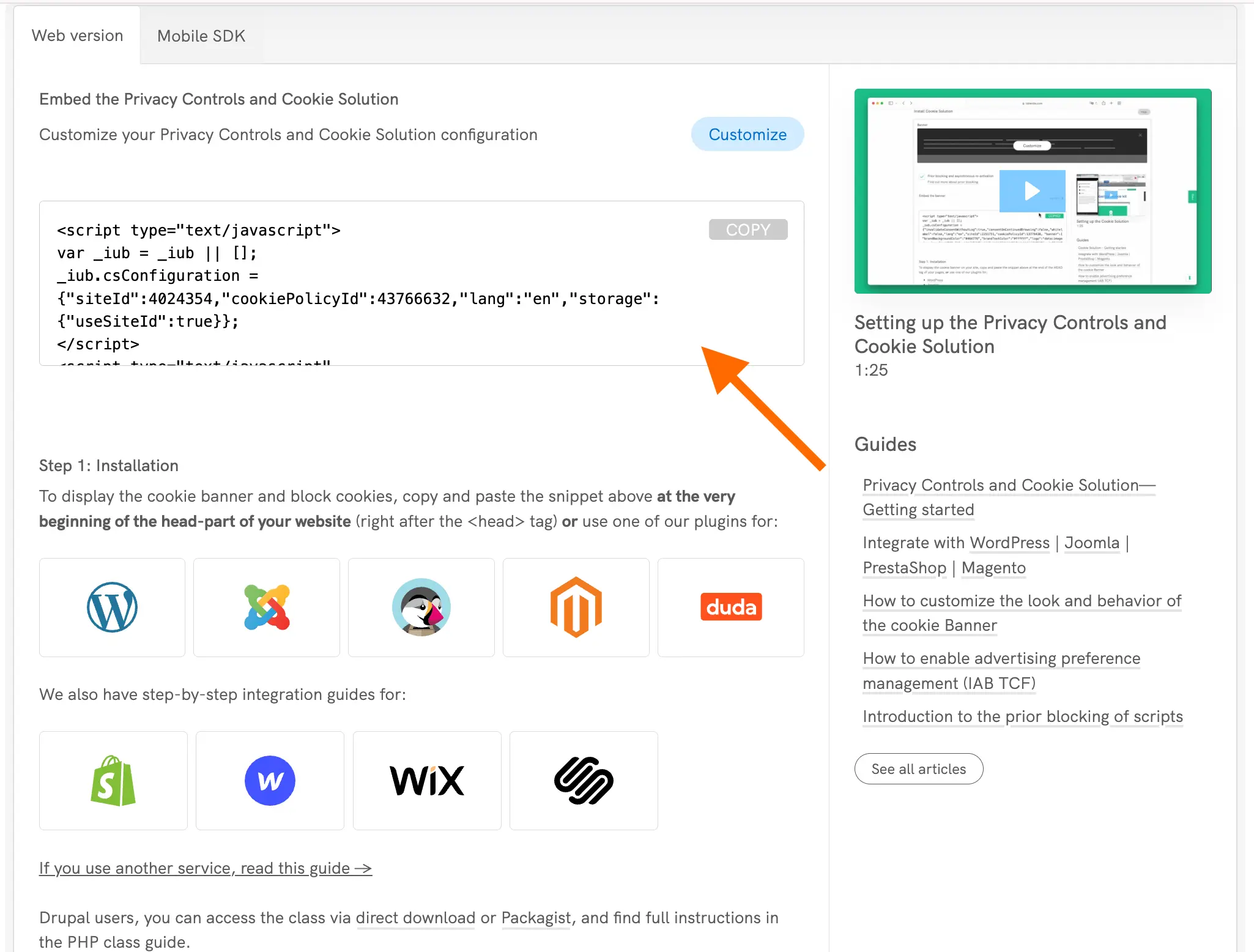
Task: Open the Wix integration guide tile
Action: coord(427,781)
